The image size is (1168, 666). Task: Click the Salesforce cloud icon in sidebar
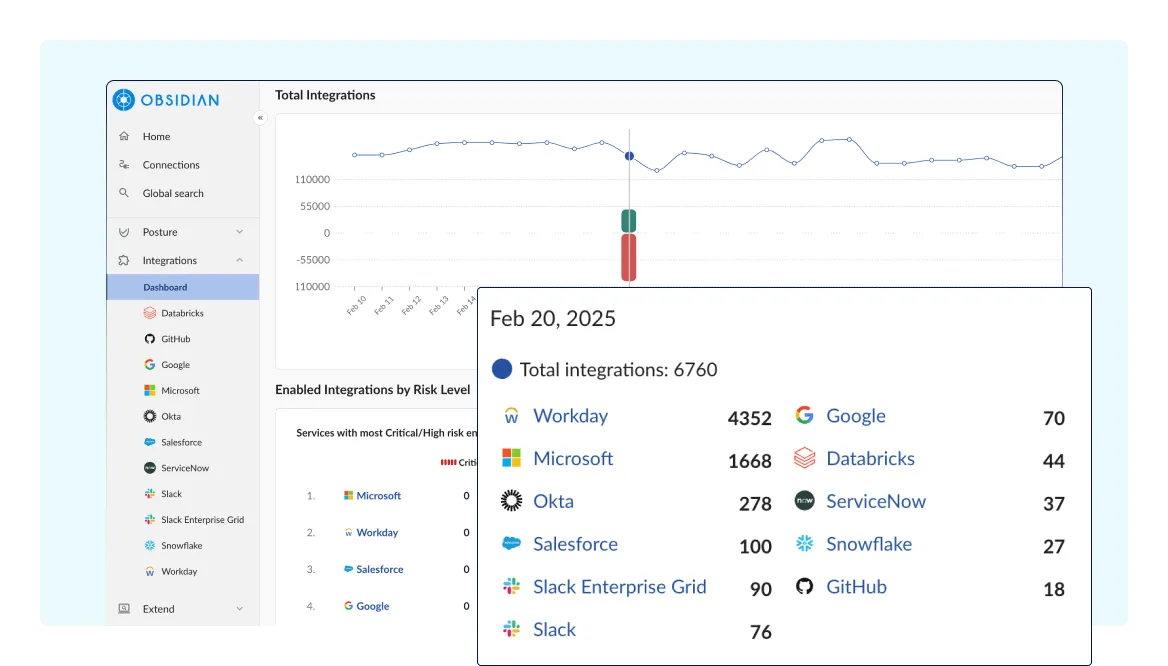pyautogui.click(x=150, y=442)
